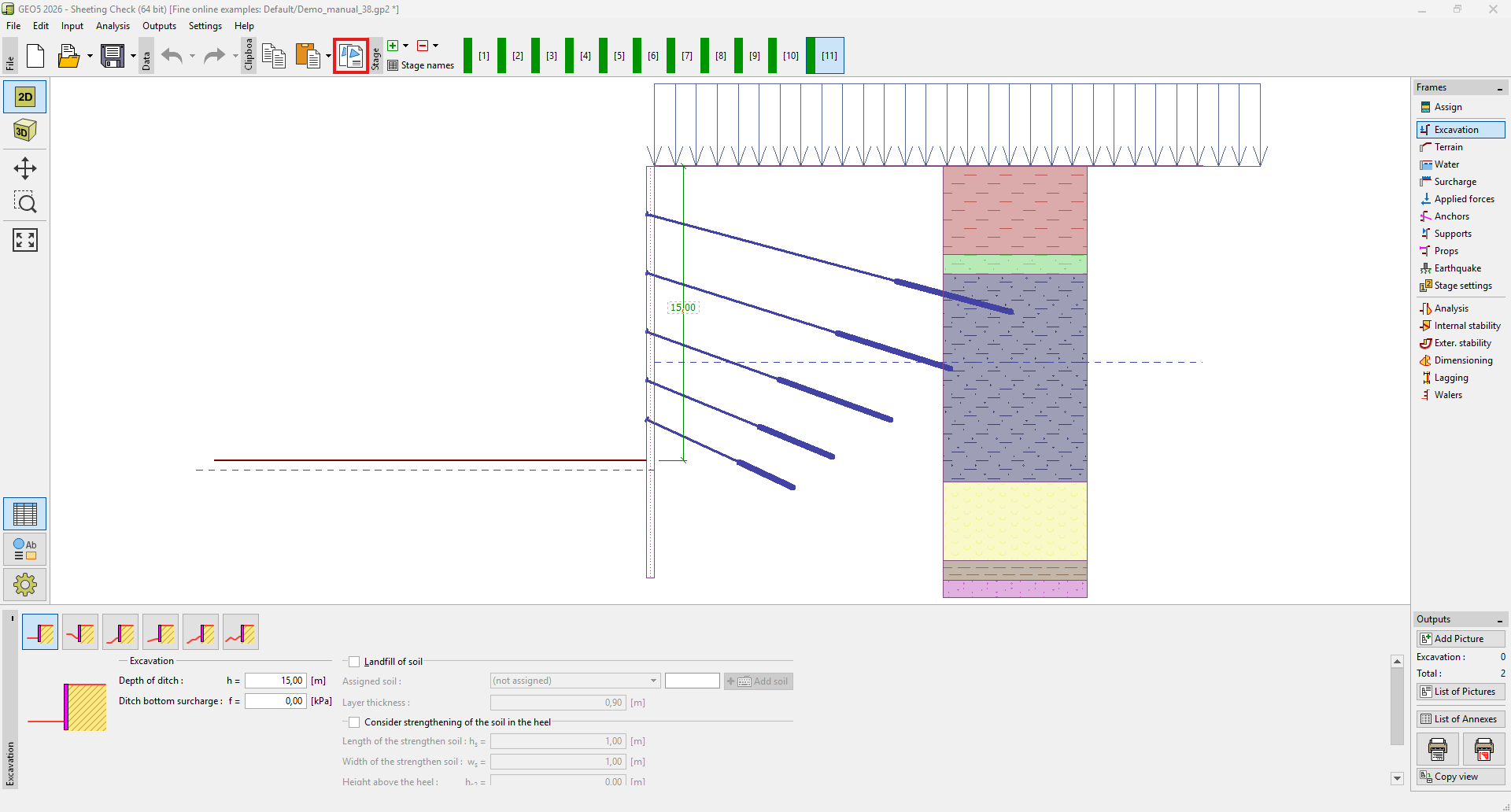Collapse the Frames panel
The width and height of the screenshot is (1511, 812).
(x=1499, y=88)
